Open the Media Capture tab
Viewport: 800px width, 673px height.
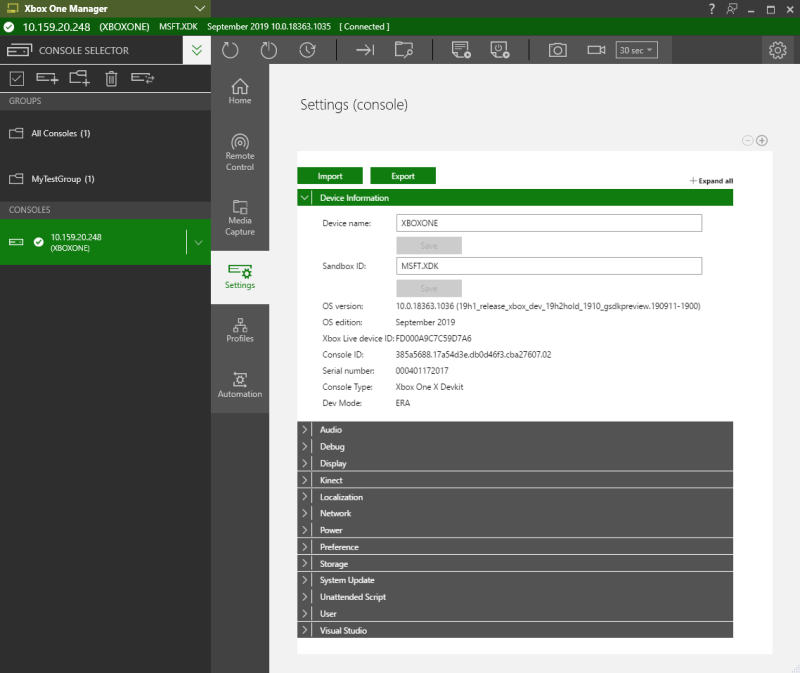[x=240, y=218]
